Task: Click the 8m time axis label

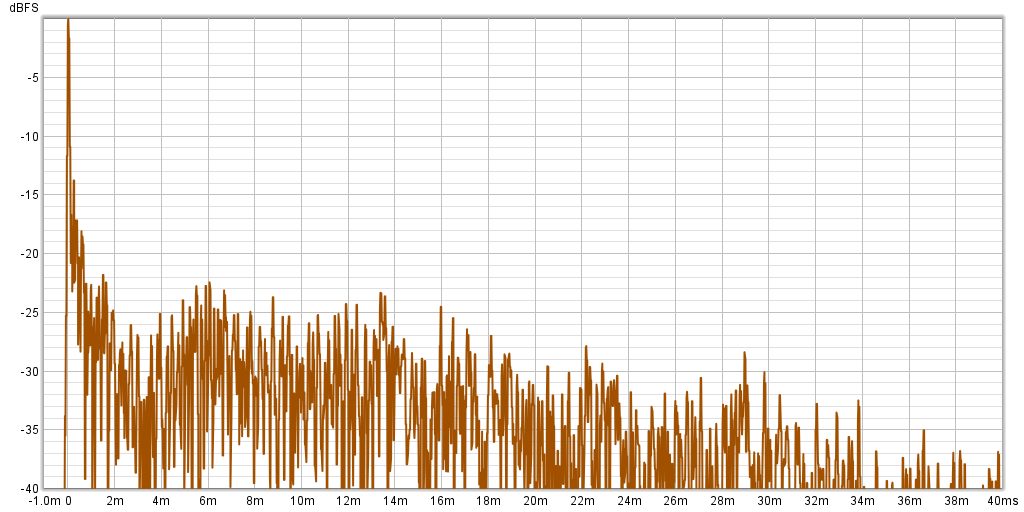Action: coord(255,502)
